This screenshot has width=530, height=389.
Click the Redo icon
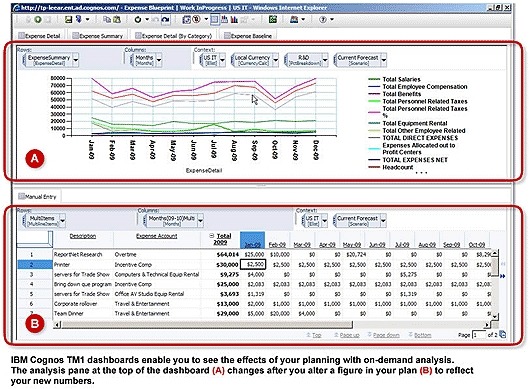[x=165, y=20]
